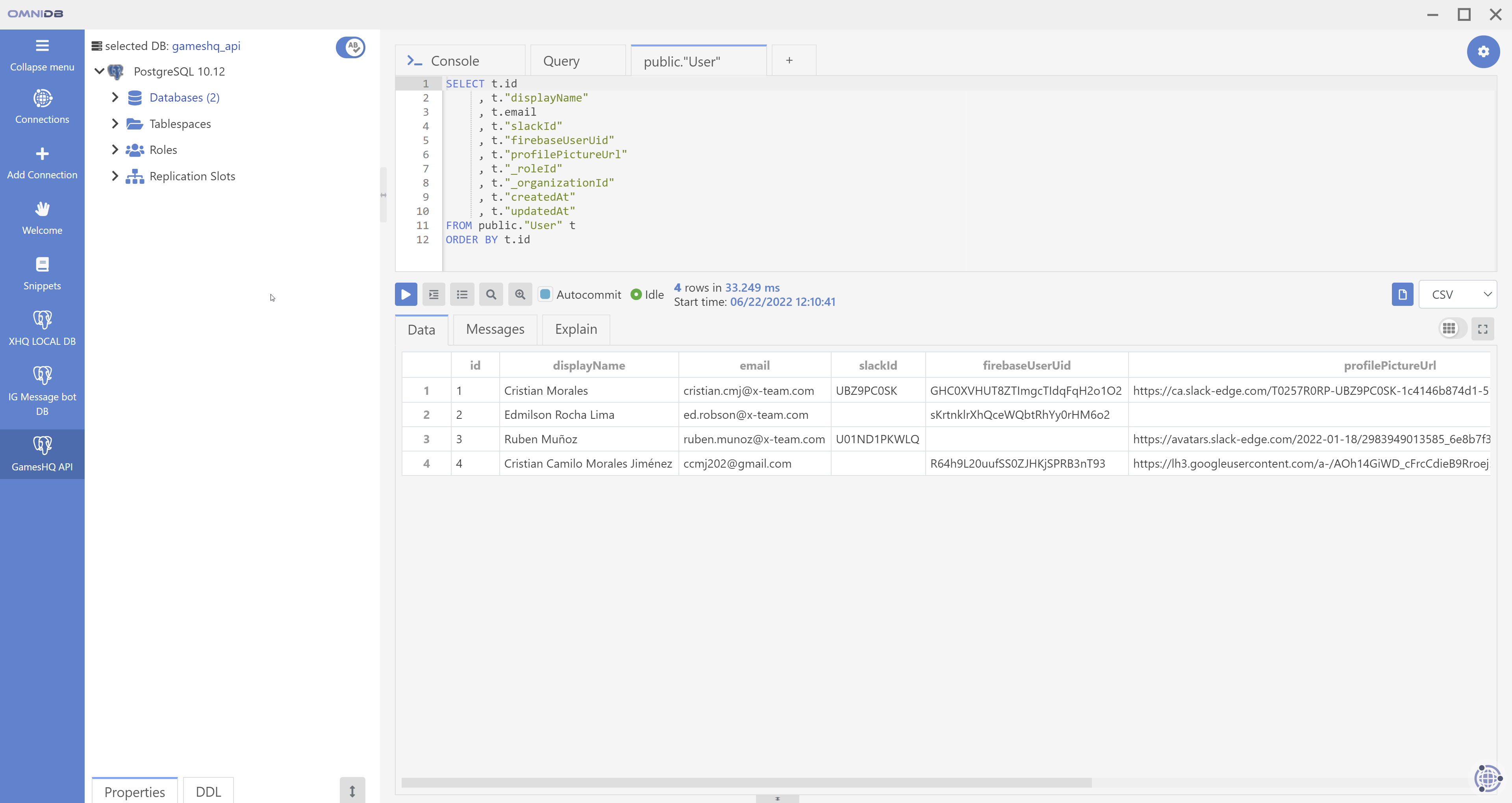Image resolution: width=1512 pixels, height=803 pixels.
Task: Open Snippets in the sidebar
Action: click(42, 273)
